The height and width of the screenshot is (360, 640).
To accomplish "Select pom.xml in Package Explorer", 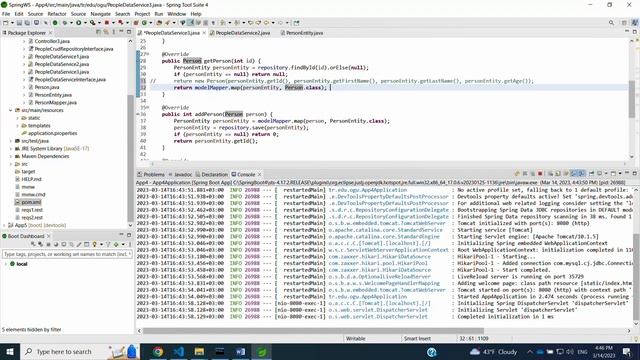I will [31, 202].
